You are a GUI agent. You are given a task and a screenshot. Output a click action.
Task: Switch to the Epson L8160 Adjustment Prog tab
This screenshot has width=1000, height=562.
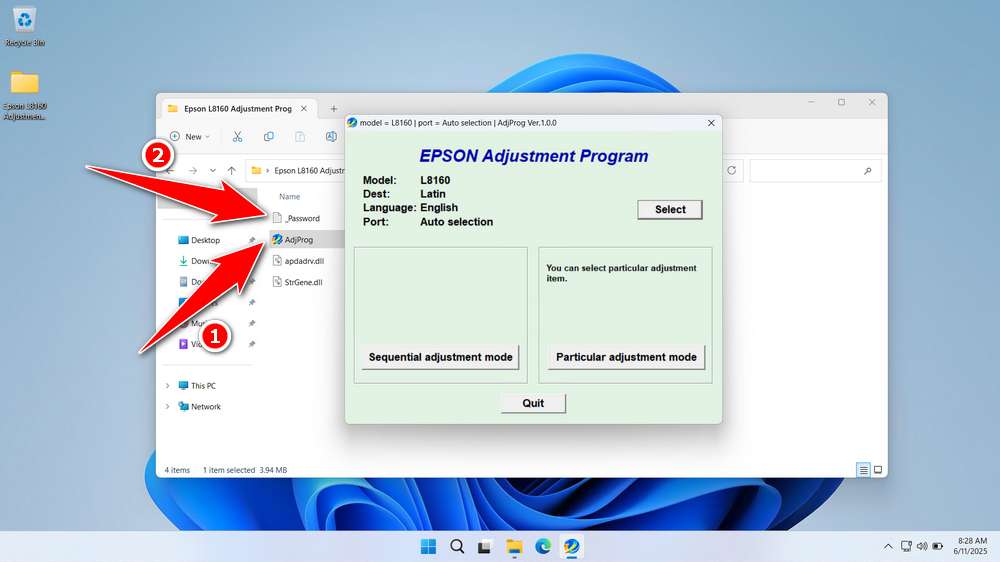(237, 108)
